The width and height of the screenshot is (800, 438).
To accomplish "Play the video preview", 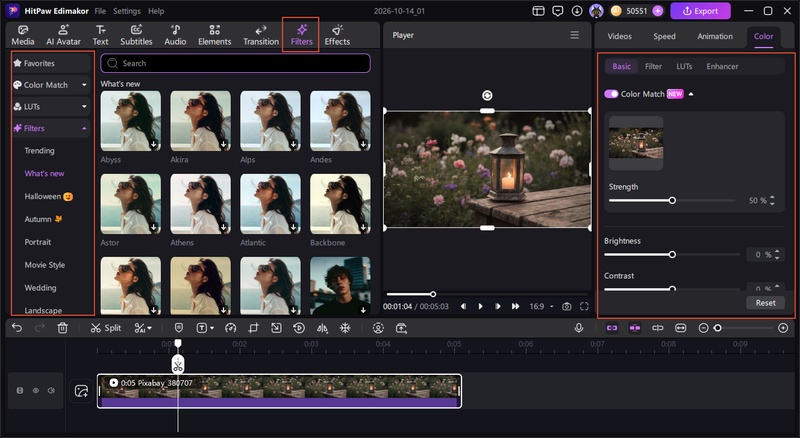I will (480, 306).
